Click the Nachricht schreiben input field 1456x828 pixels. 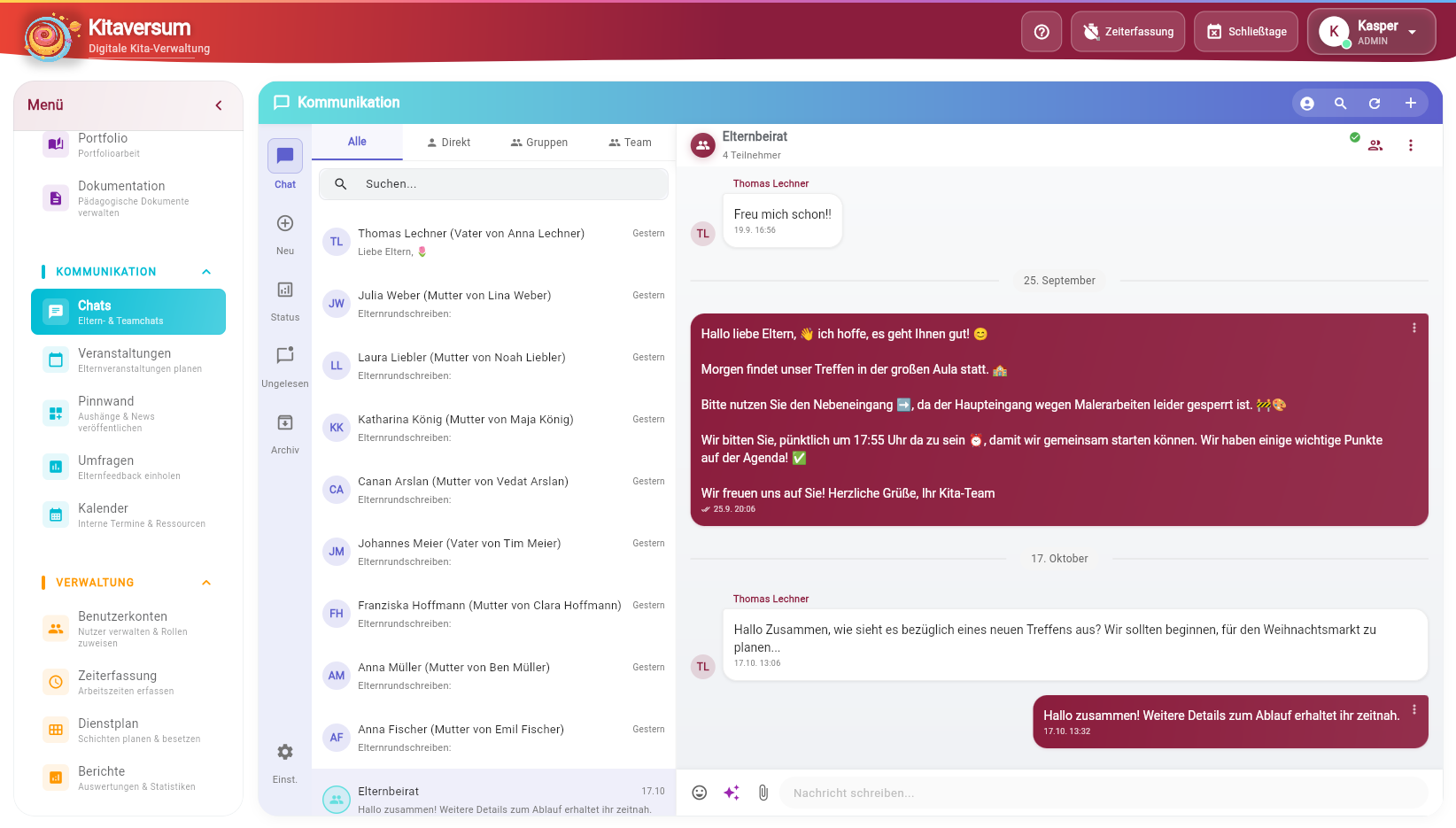[x=1103, y=793]
